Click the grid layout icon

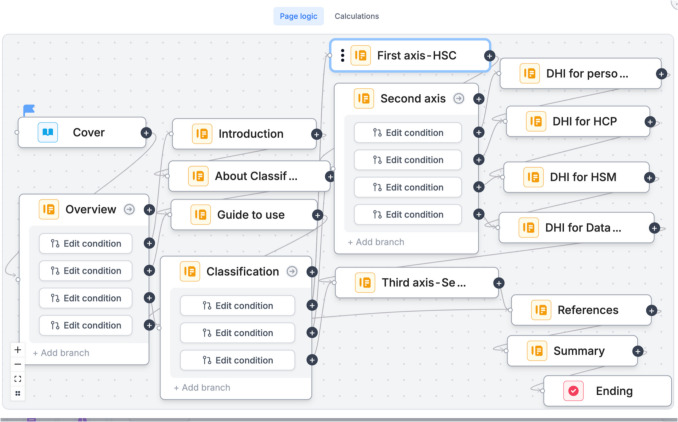tap(18, 393)
